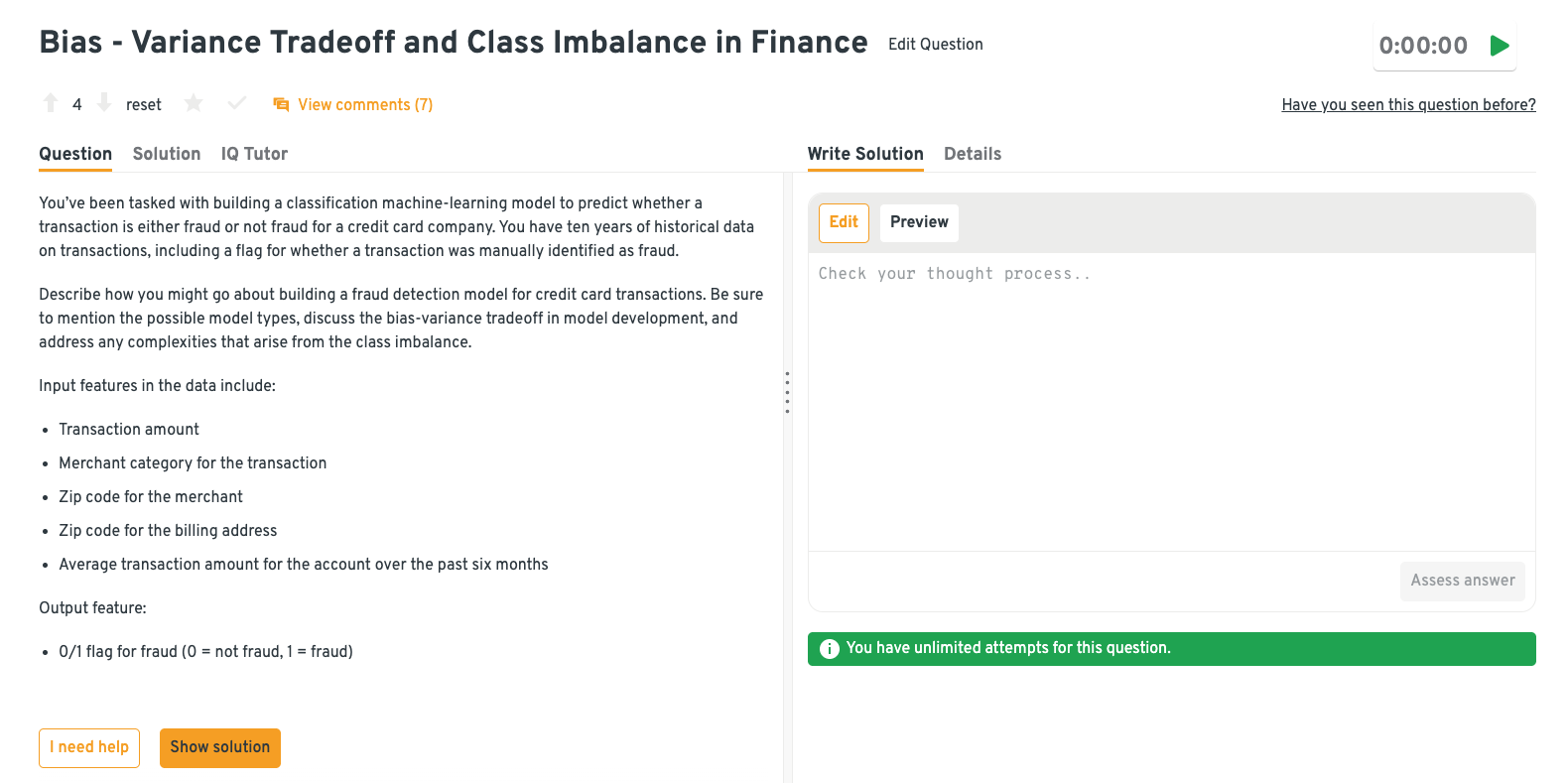Select the Question tab
Viewport: 1568px width, 783px height.
(x=75, y=154)
